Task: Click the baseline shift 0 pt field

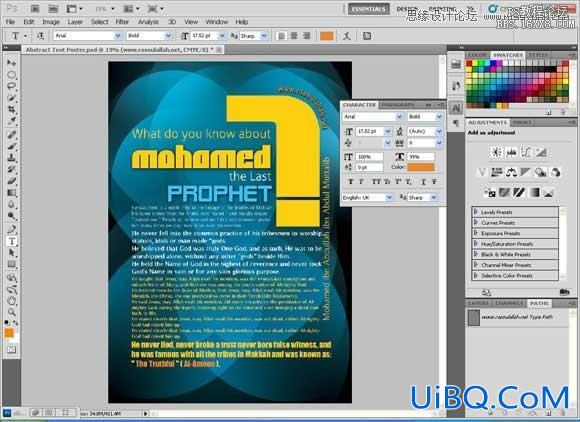Action: click(x=369, y=167)
